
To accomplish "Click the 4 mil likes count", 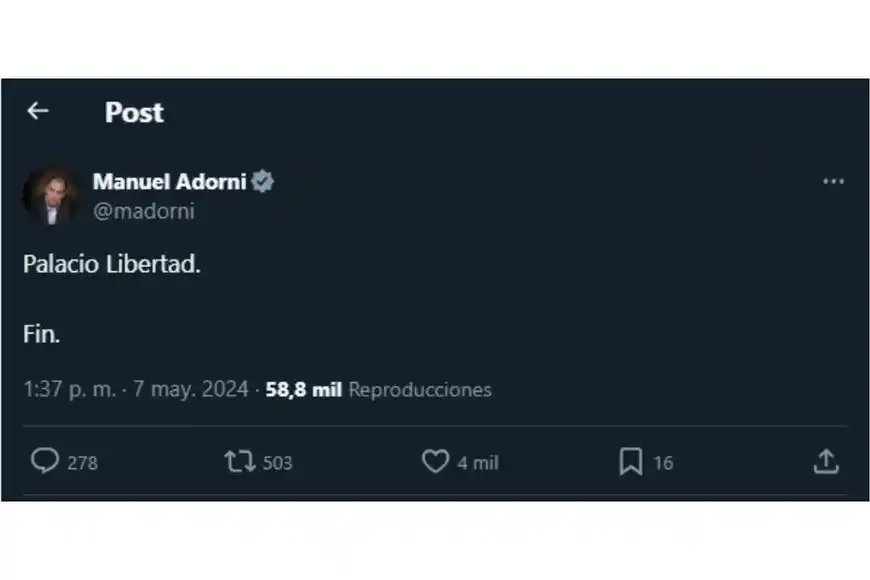I will [478, 463].
